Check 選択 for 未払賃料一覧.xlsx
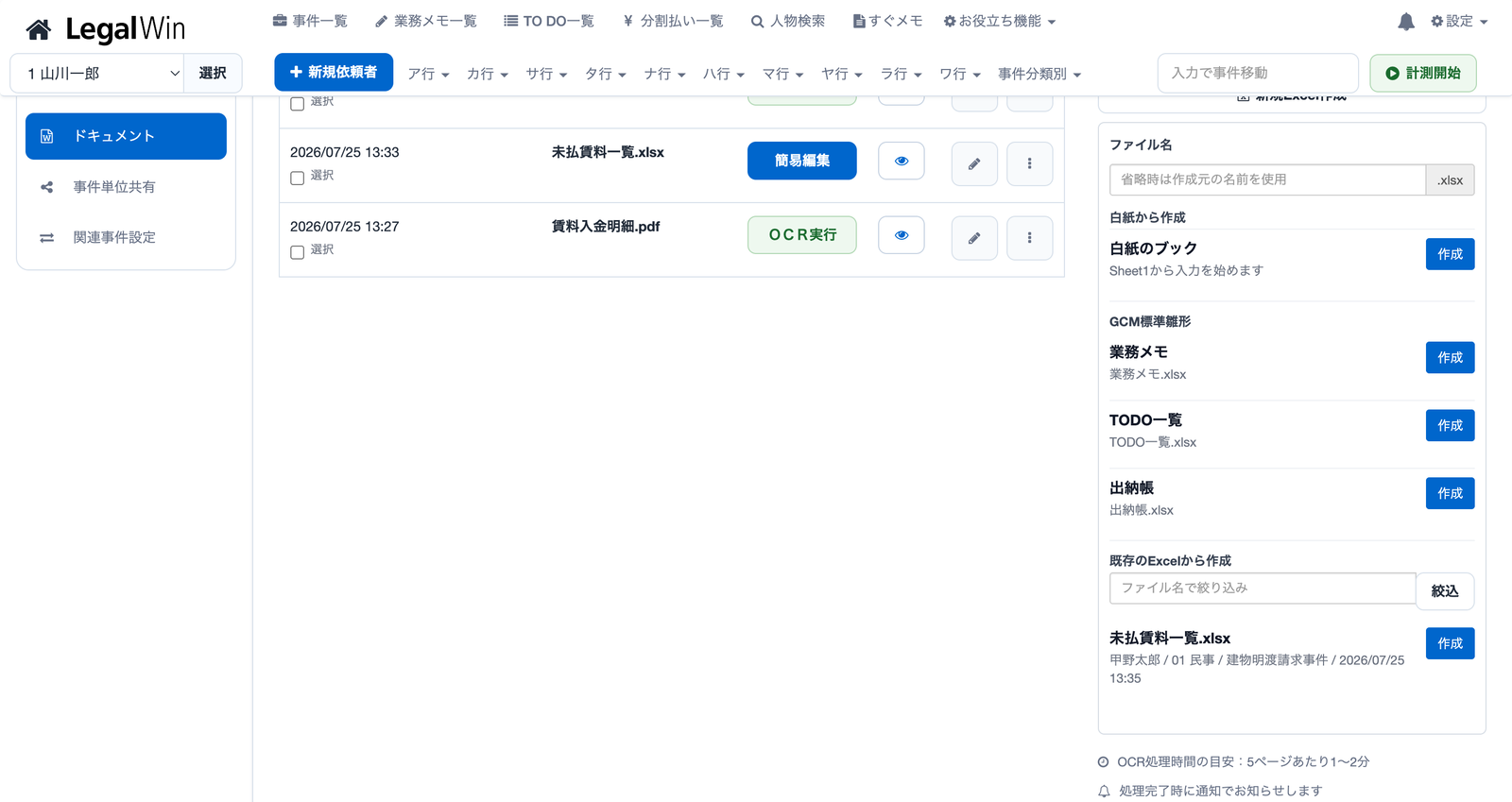Image resolution: width=1512 pixels, height=802 pixels. click(297, 179)
